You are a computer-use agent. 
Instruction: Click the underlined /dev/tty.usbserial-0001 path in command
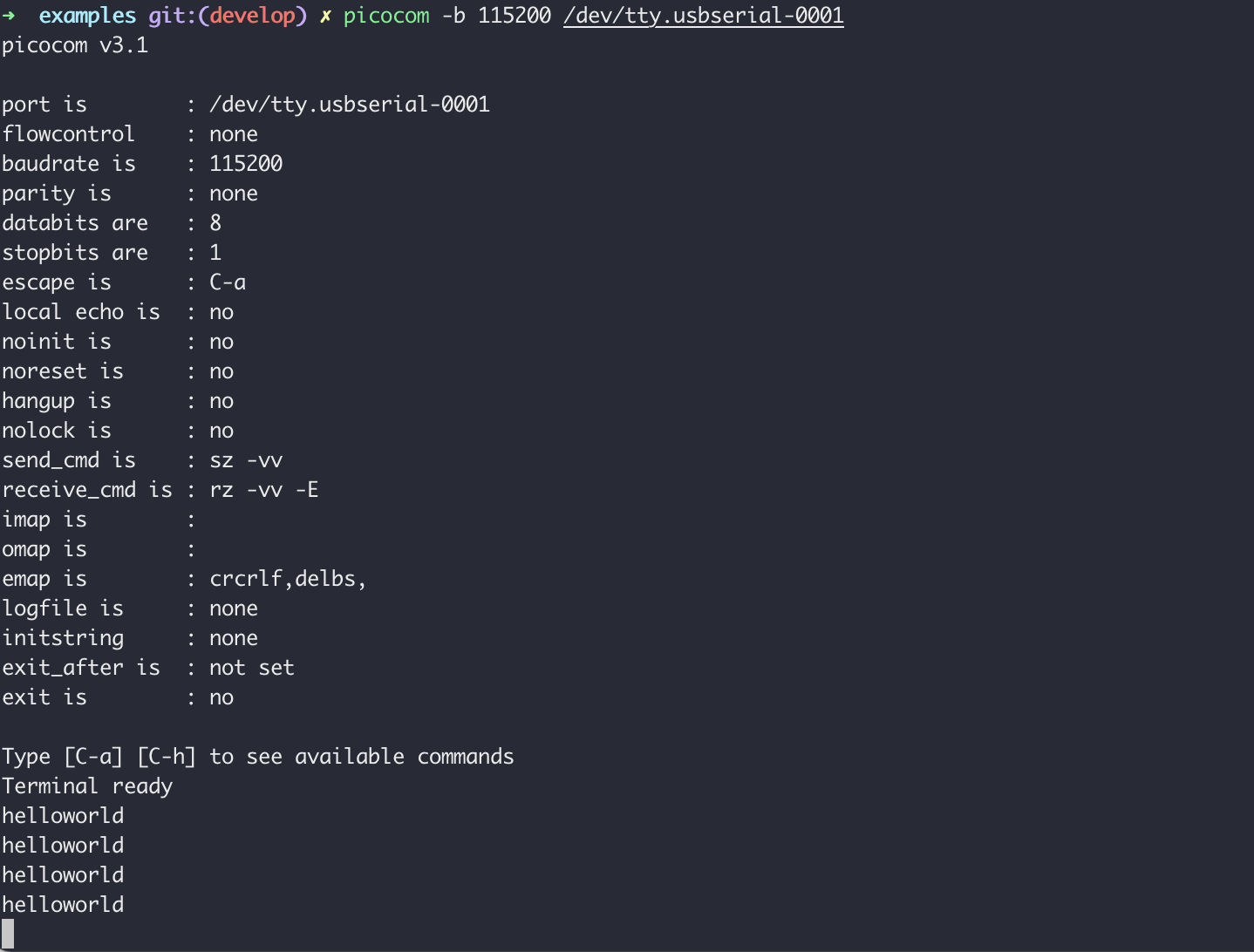tap(703, 16)
